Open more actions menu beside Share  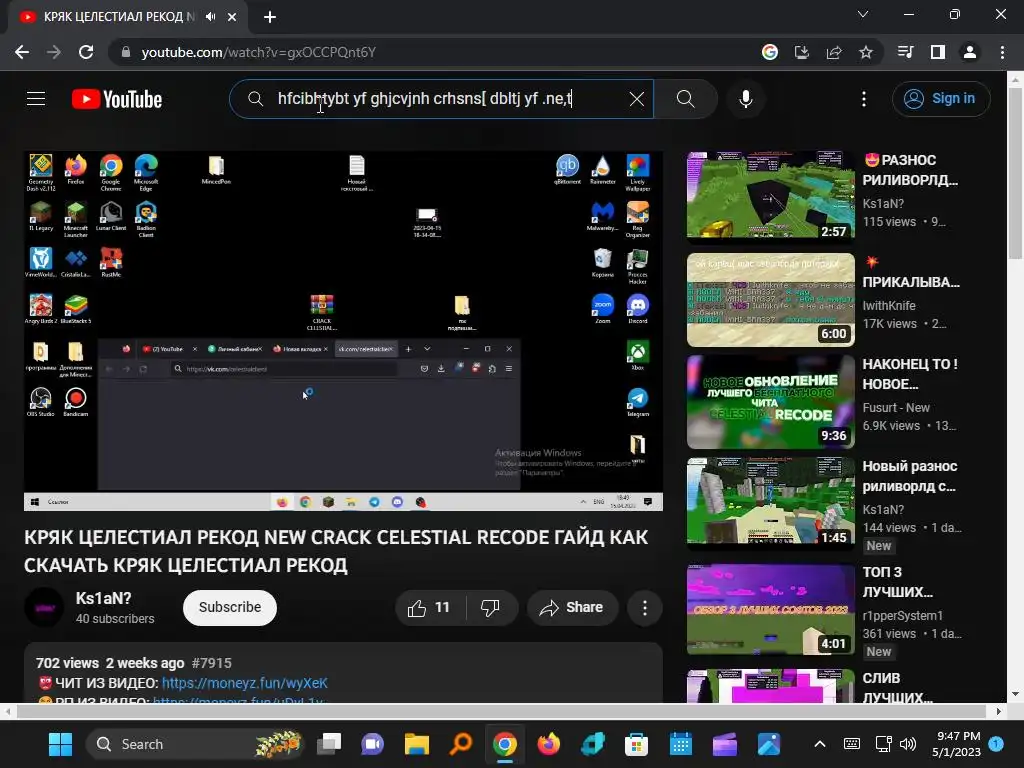(x=645, y=607)
